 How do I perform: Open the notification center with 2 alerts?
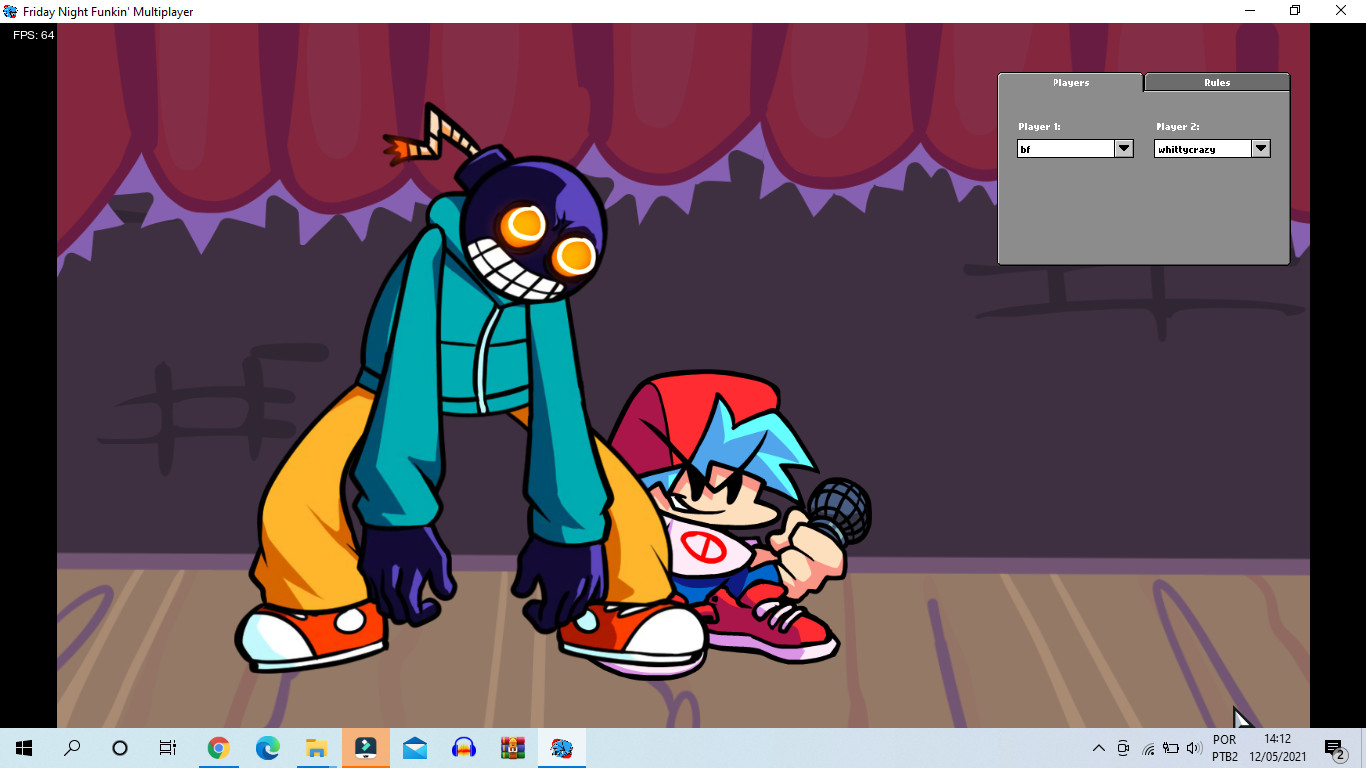[1334, 748]
